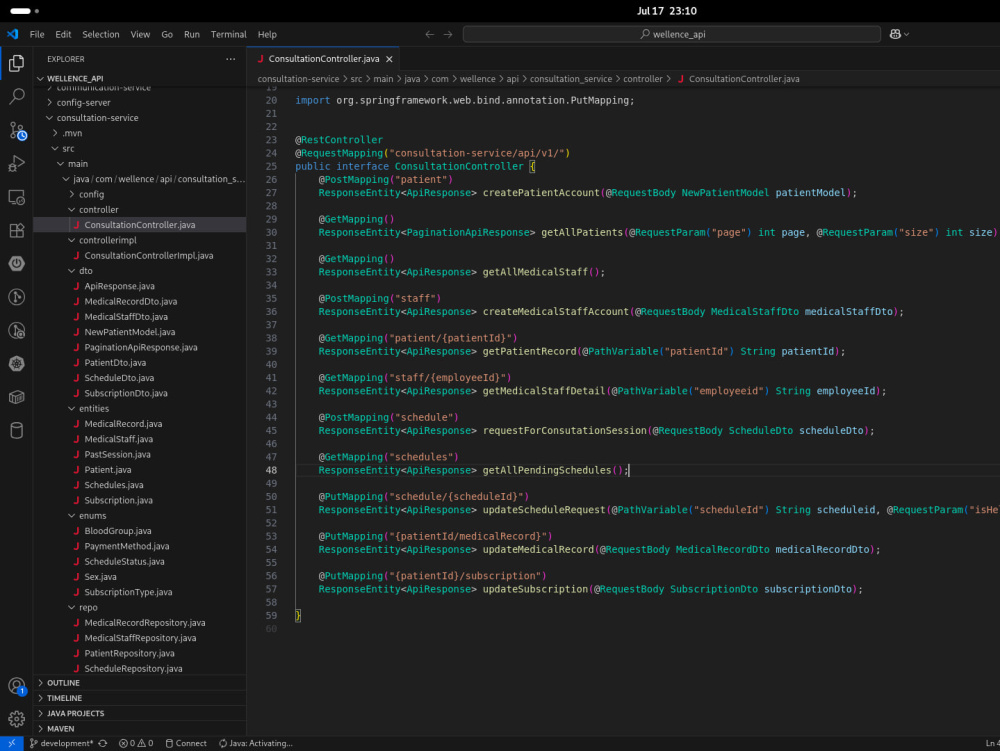
Task: Open the Run menu
Action: (192, 34)
